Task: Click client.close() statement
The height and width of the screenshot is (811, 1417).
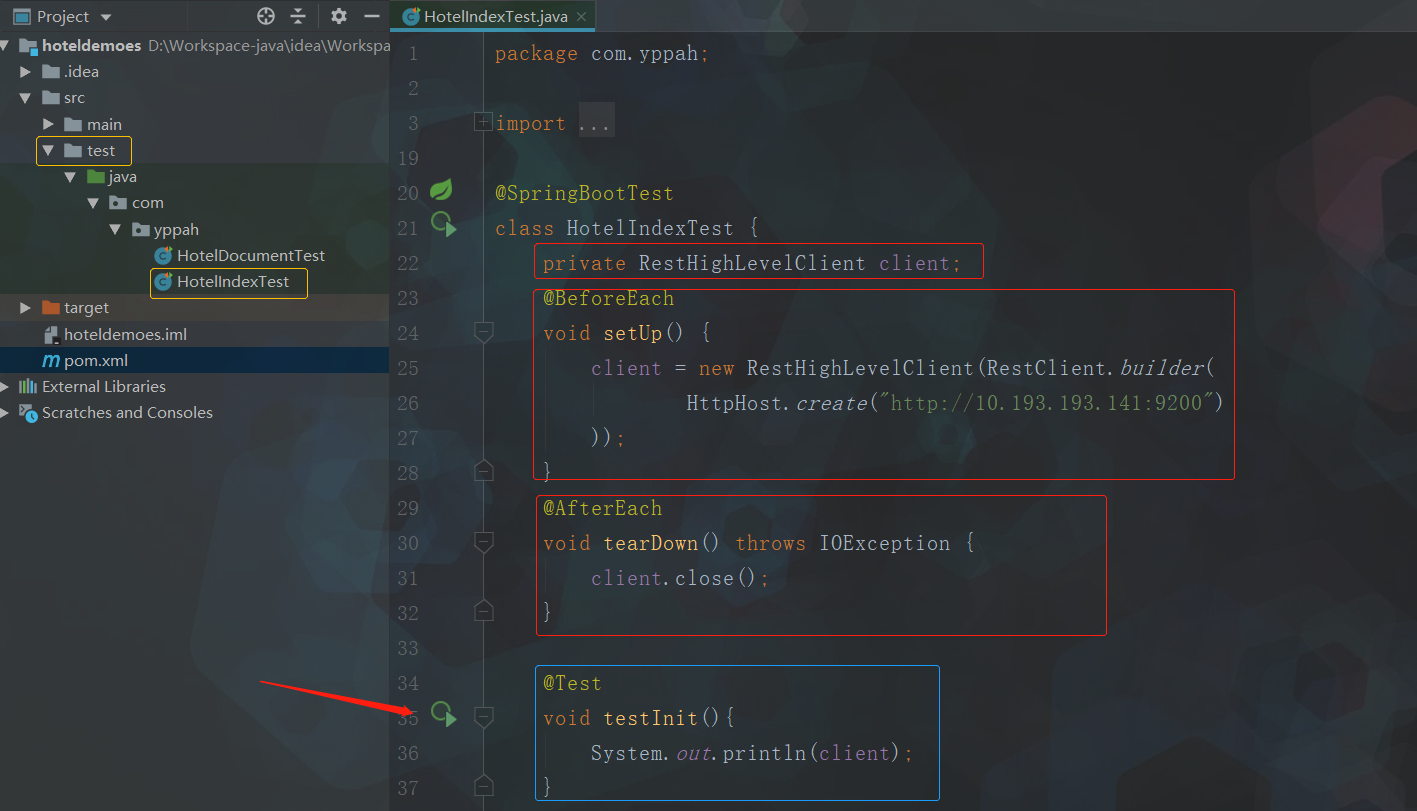Action: (x=680, y=578)
